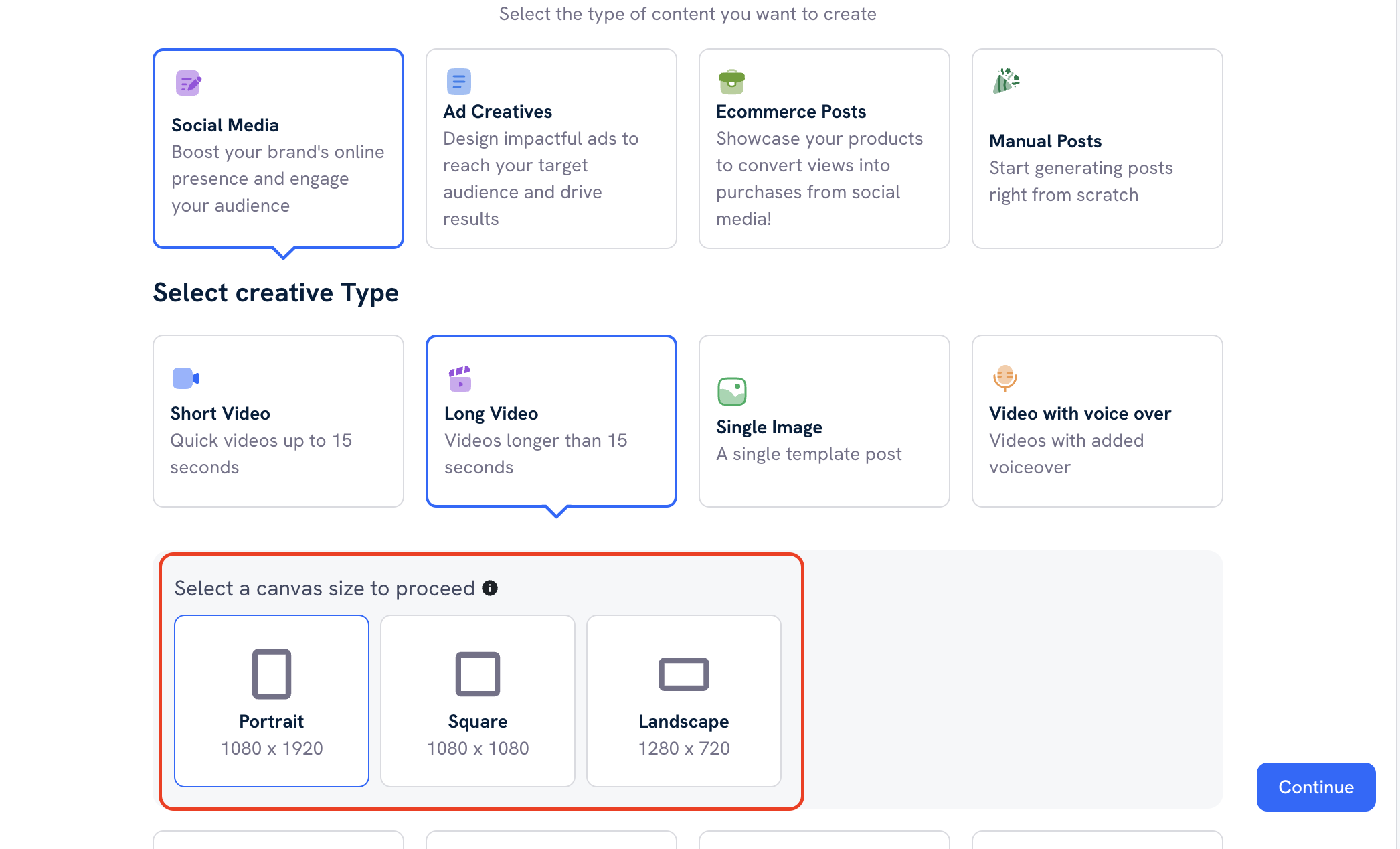Select Manual Posts content type
Viewport: 1400px width, 849px height.
pos(1097,149)
